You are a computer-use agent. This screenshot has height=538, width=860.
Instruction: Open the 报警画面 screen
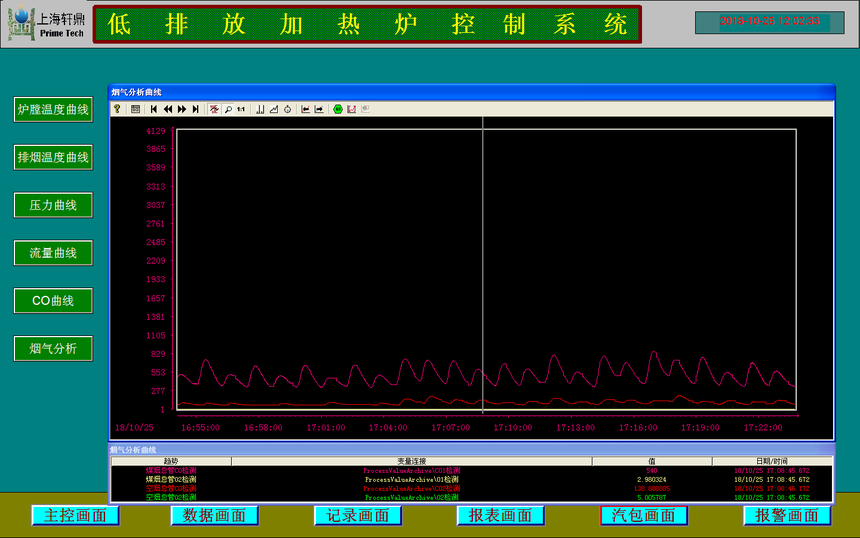click(787, 516)
